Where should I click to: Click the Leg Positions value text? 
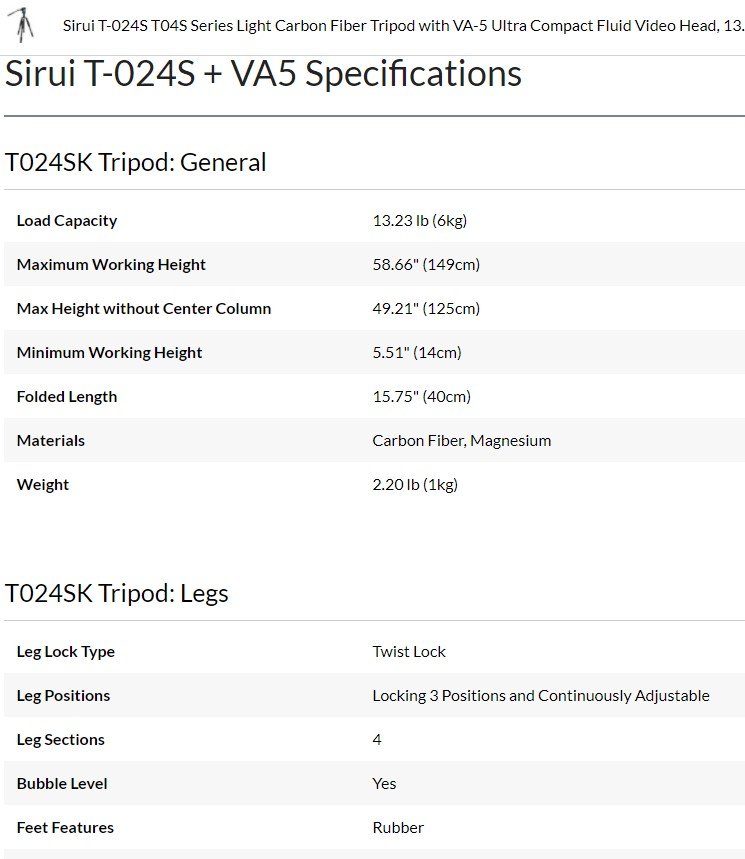[x=541, y=695]
